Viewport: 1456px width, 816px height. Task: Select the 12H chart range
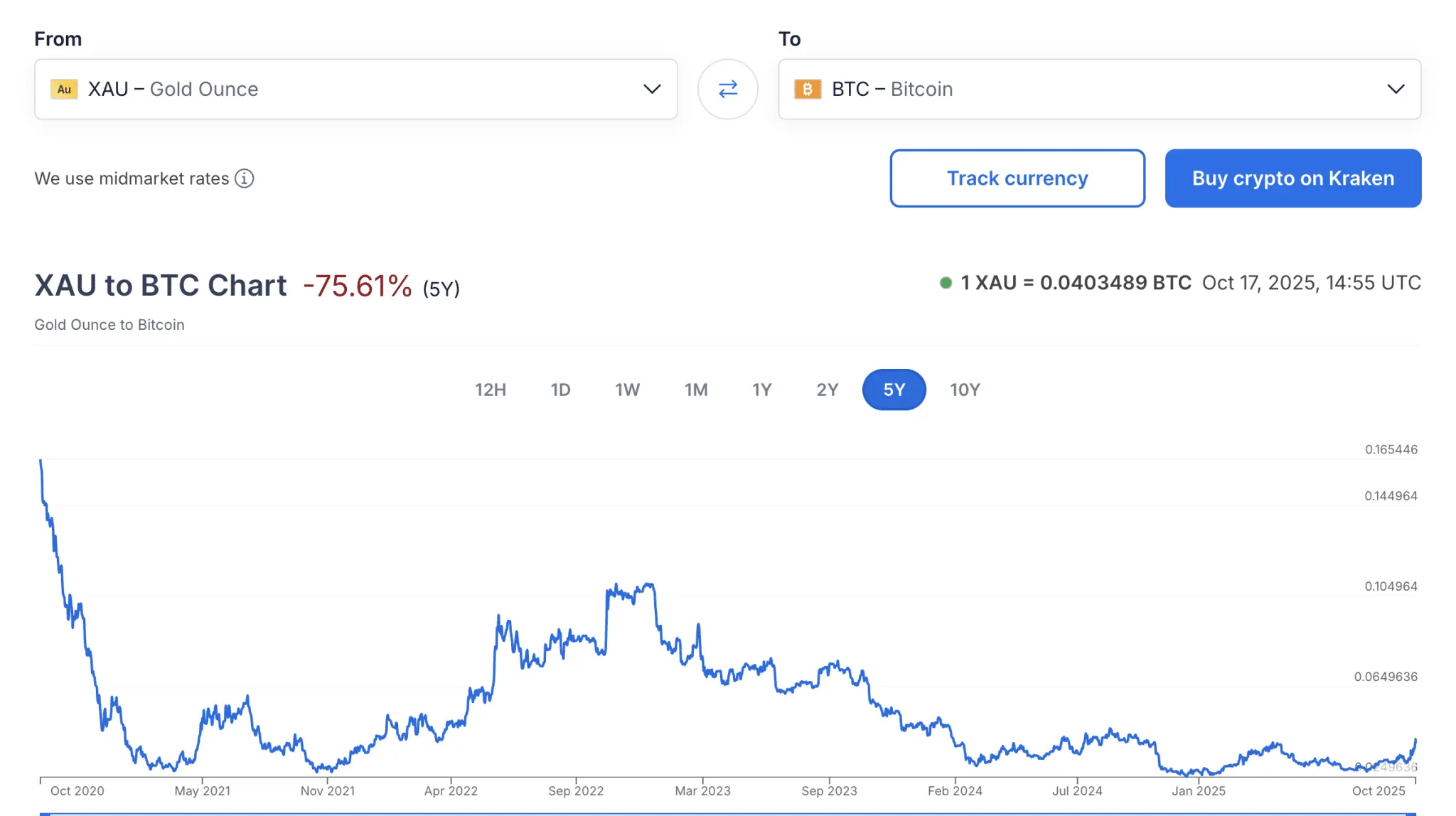click(491, 390)
